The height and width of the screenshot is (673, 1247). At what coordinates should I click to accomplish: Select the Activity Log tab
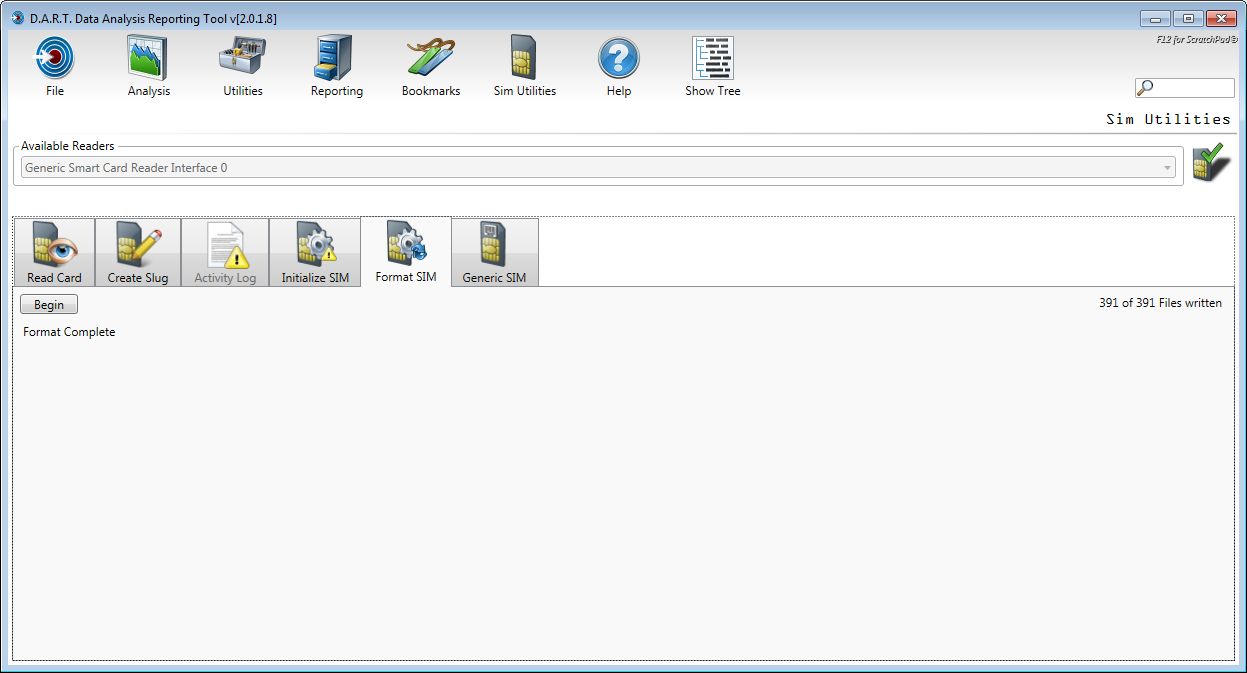point(225,252)
